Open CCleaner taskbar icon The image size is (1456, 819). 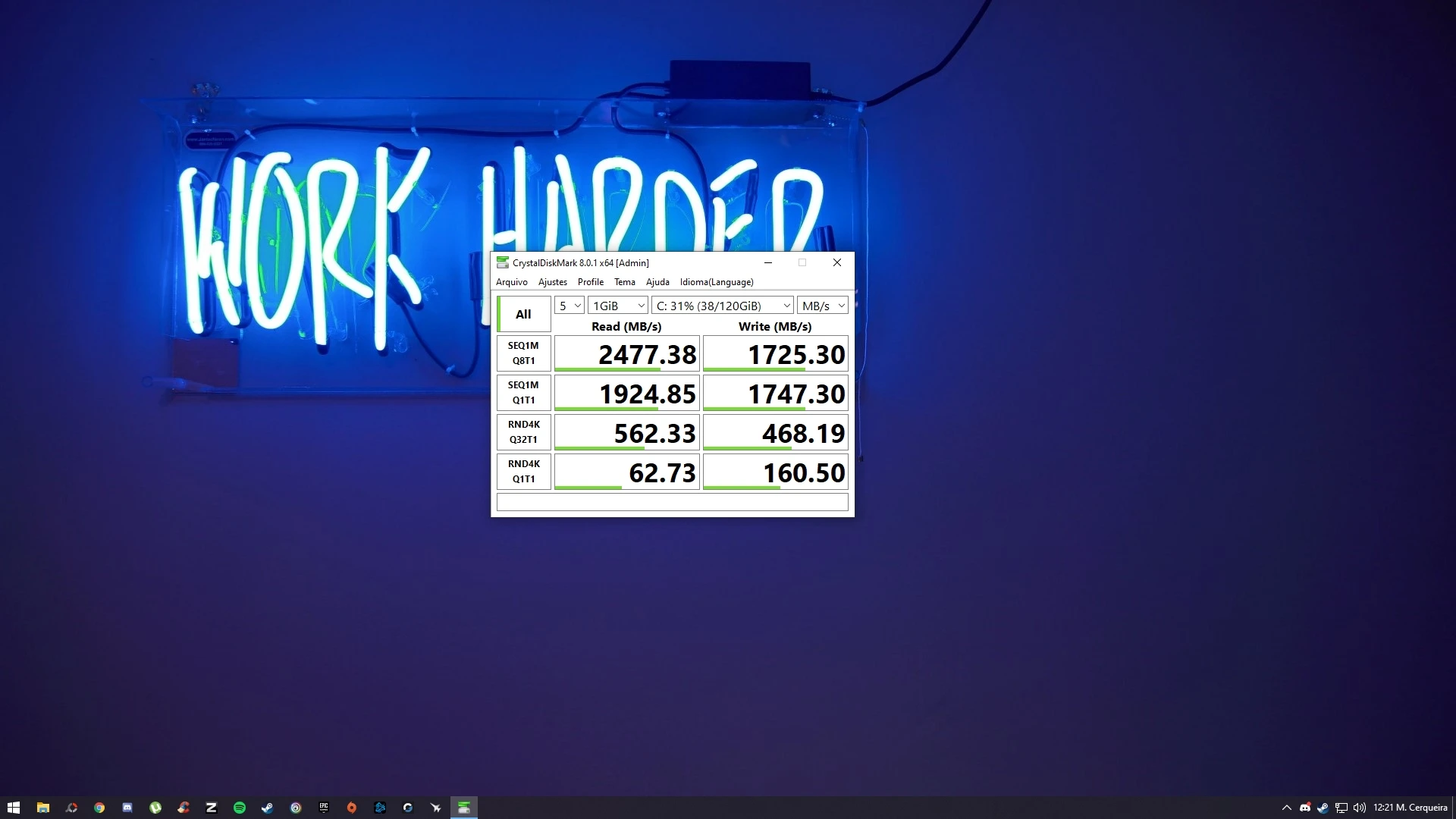(184, 808)
